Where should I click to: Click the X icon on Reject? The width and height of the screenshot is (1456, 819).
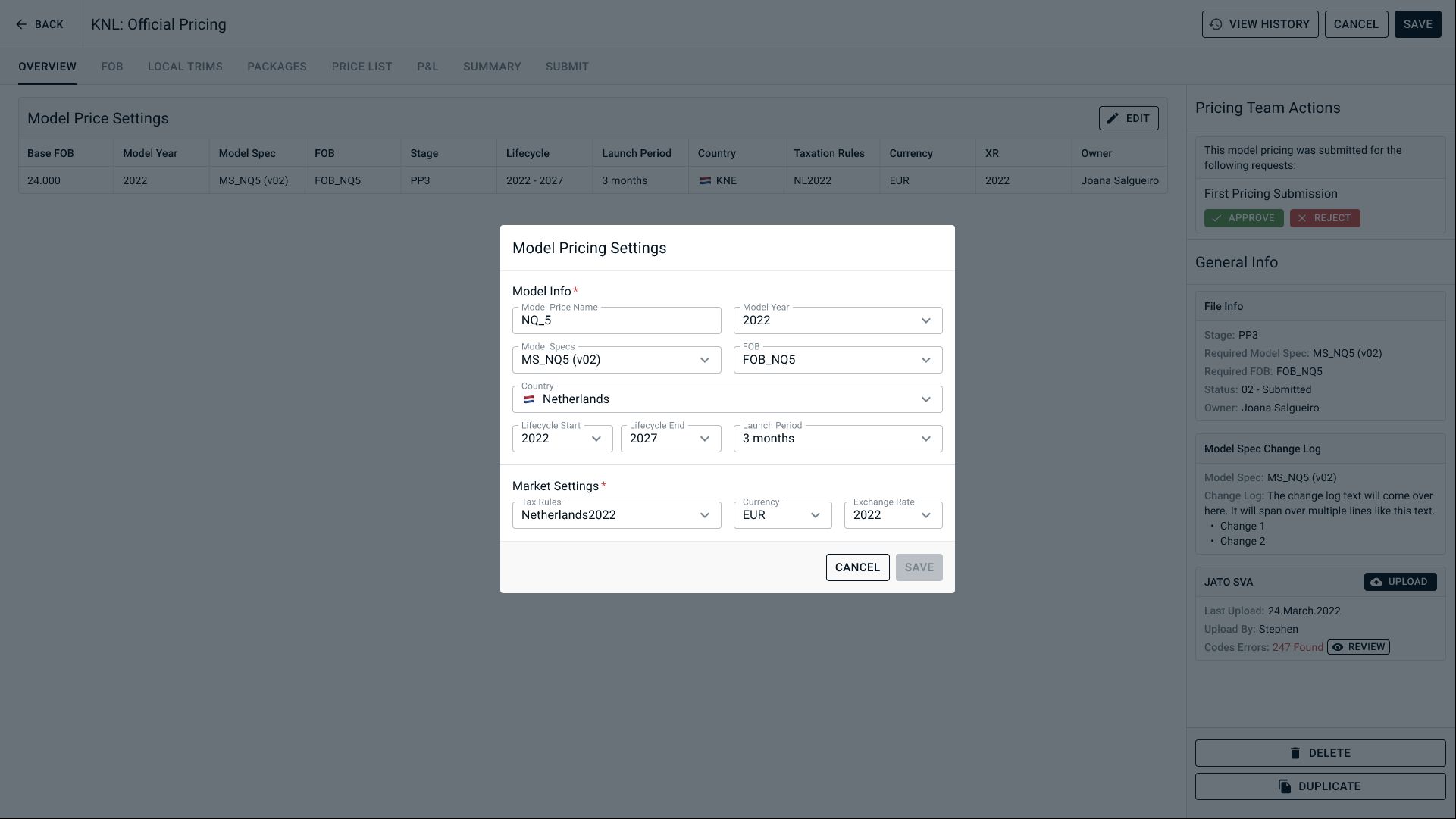(x=1302, y=218)
